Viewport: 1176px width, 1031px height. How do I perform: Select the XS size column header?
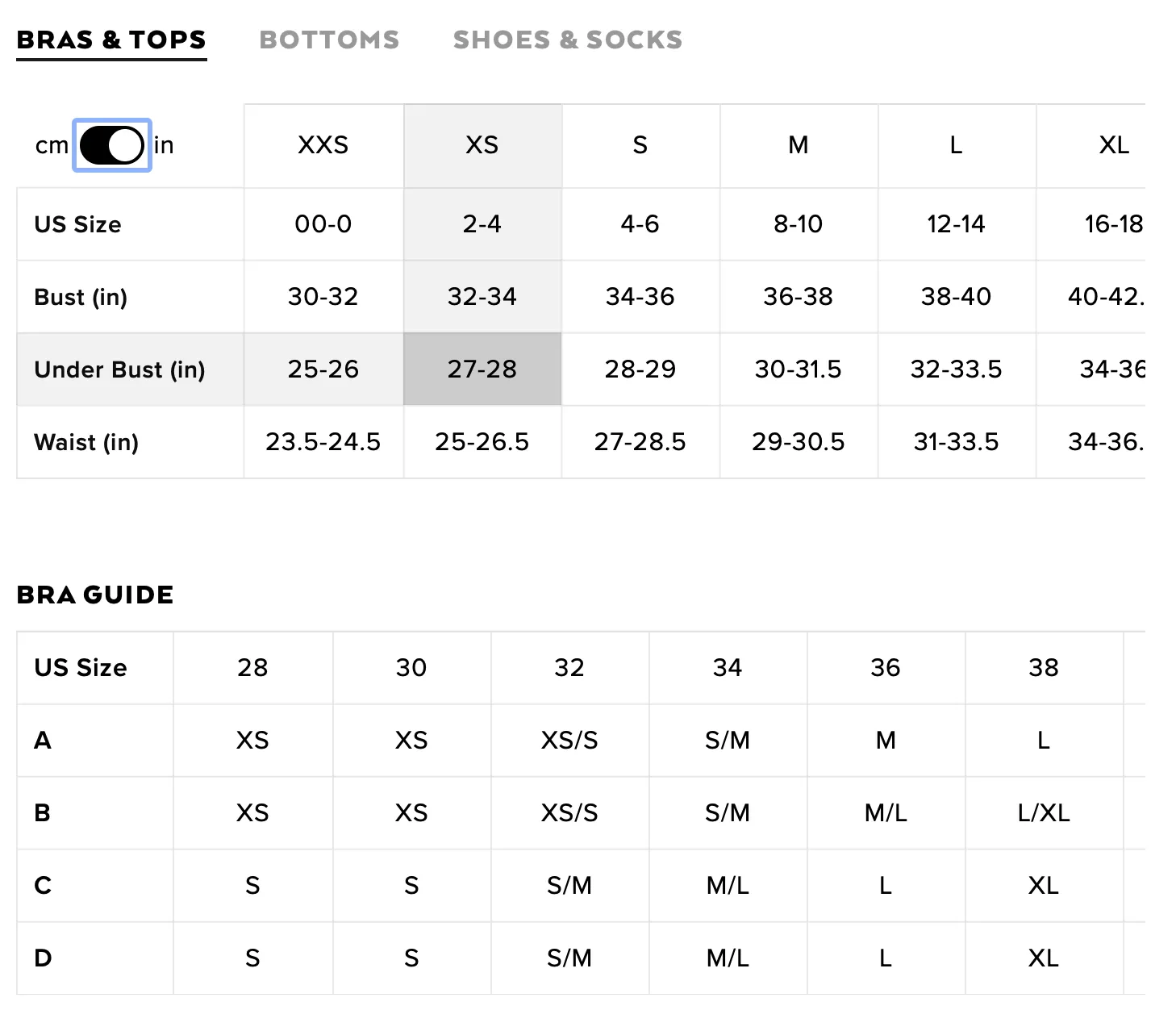pos(482,146)
